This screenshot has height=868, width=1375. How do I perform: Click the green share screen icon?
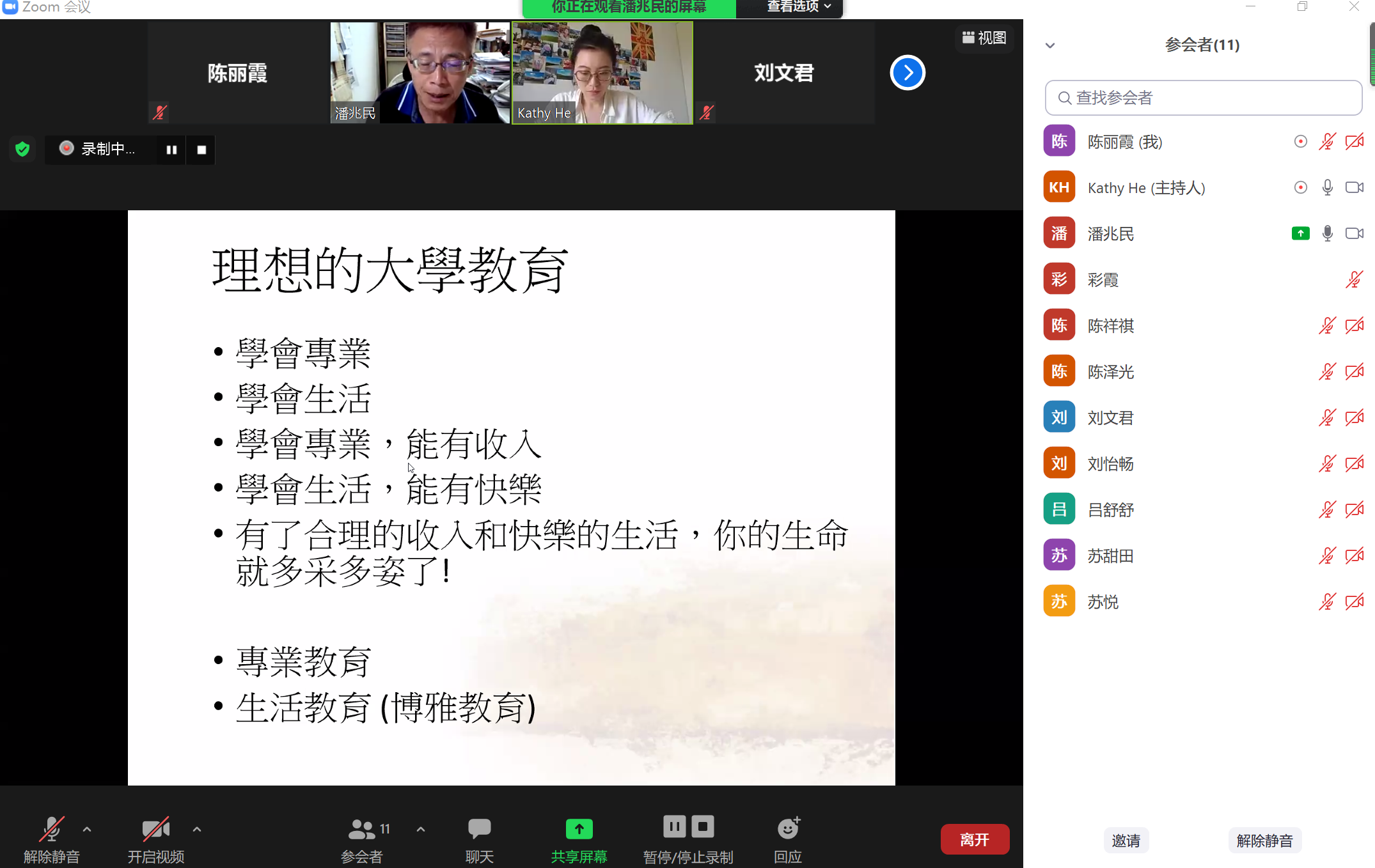(x=579, y=829)
